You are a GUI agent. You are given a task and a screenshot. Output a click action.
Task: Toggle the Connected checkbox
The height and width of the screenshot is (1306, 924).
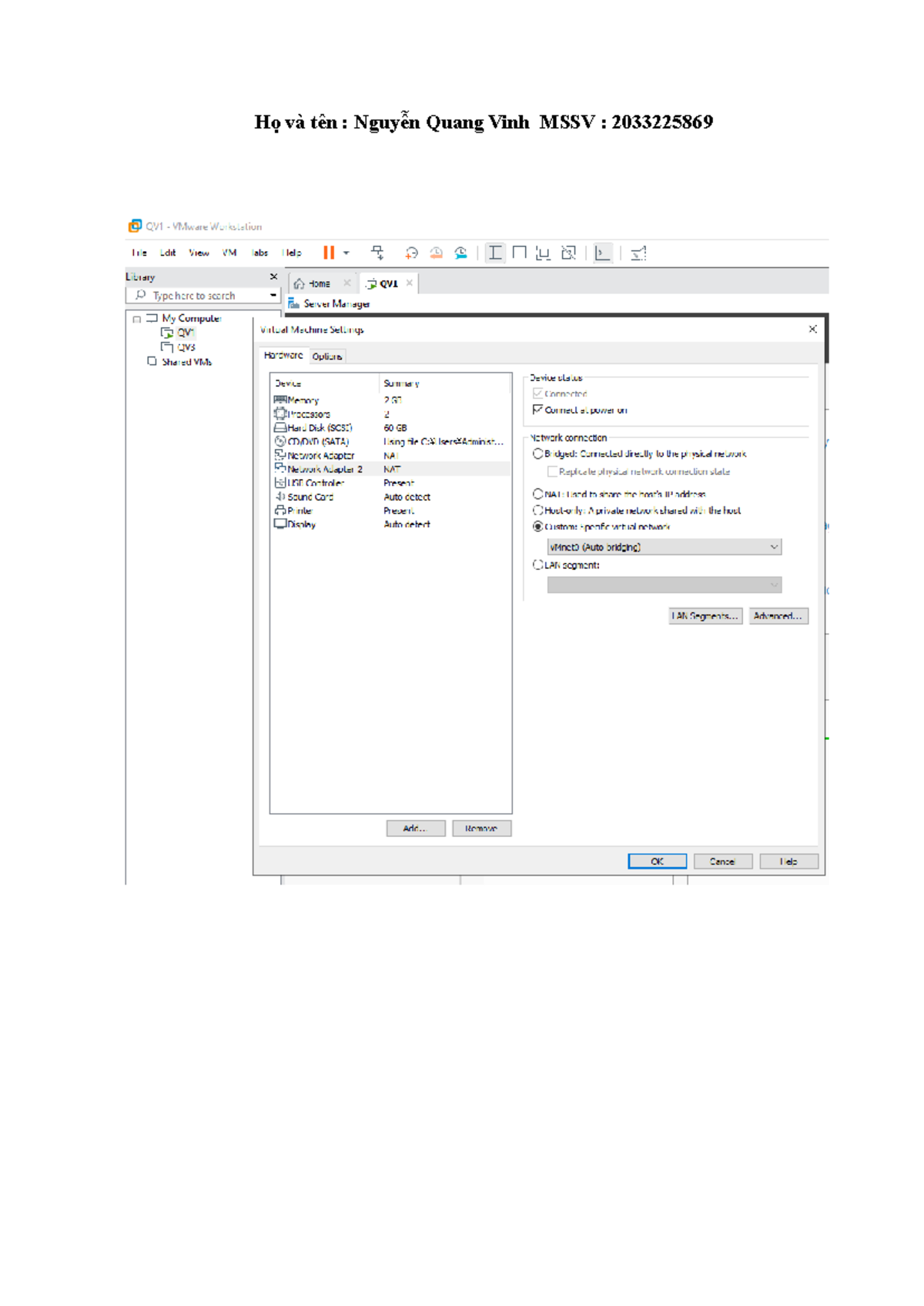tap(537, 393)
